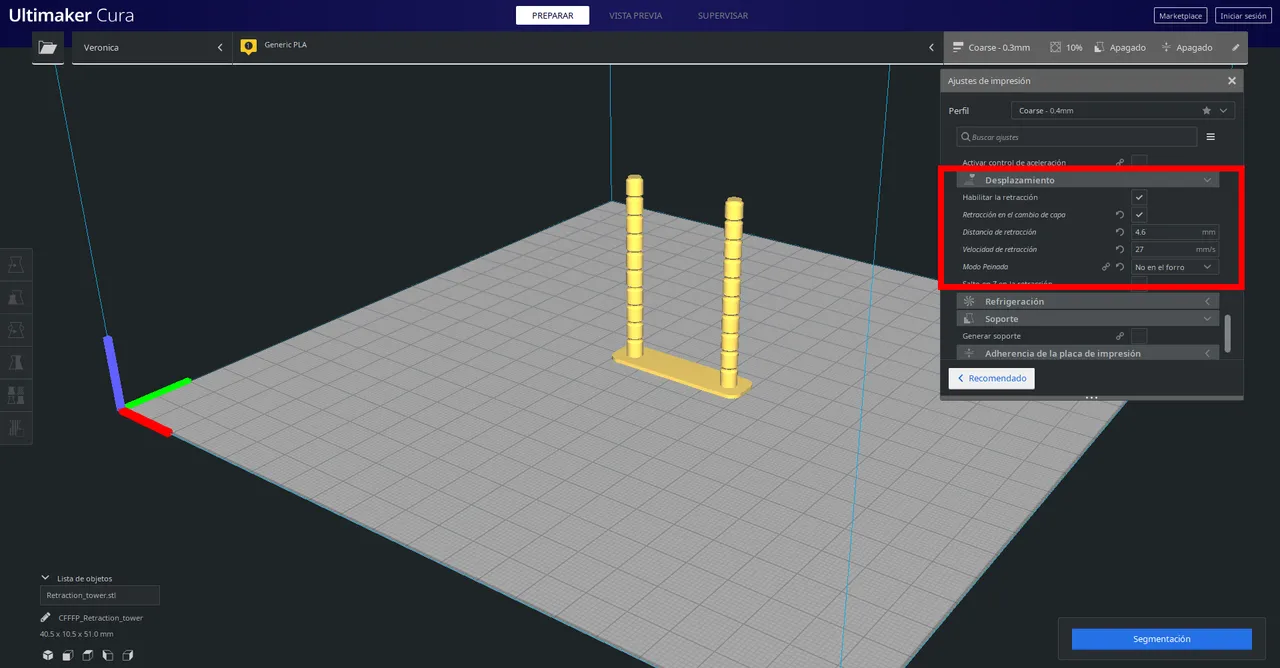The image size is (1280, 668).
Task: Switch to left side view cube icon
Action: click(x=107, y=656)
